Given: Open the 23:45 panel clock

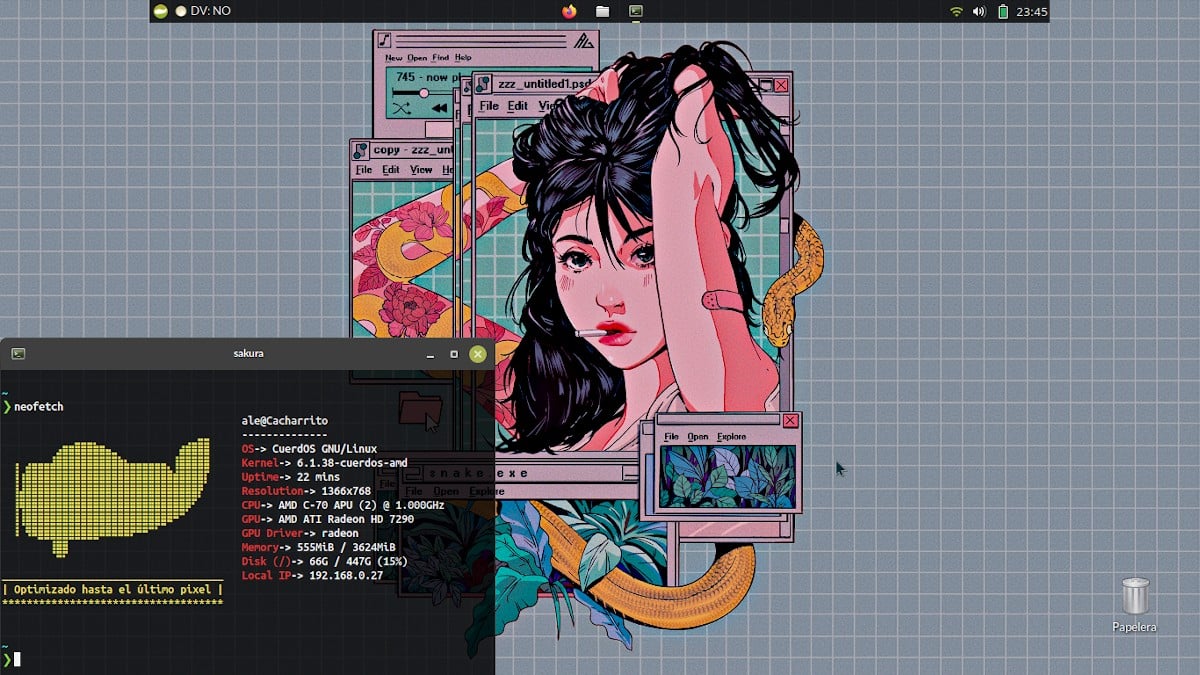Looking at the screenshot, I should 1031,11.
